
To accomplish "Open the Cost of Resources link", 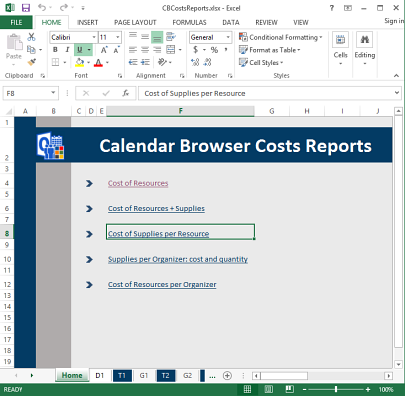I will tap(138, 183).
